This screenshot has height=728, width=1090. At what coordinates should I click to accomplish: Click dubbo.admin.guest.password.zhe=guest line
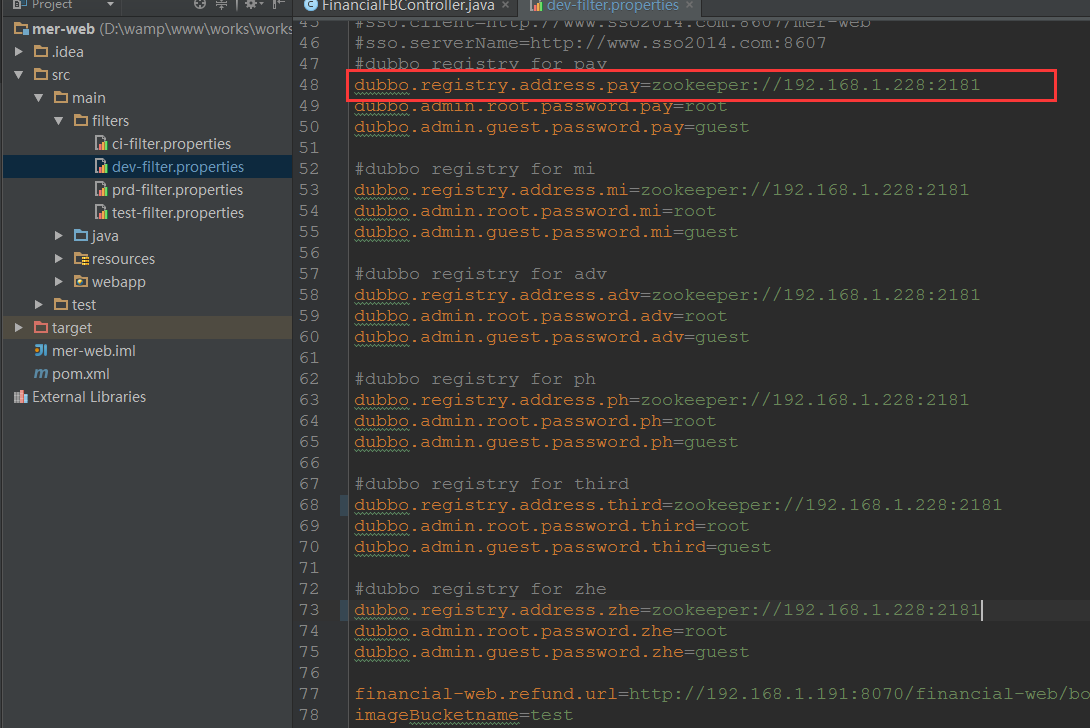(x=551, y=652)
